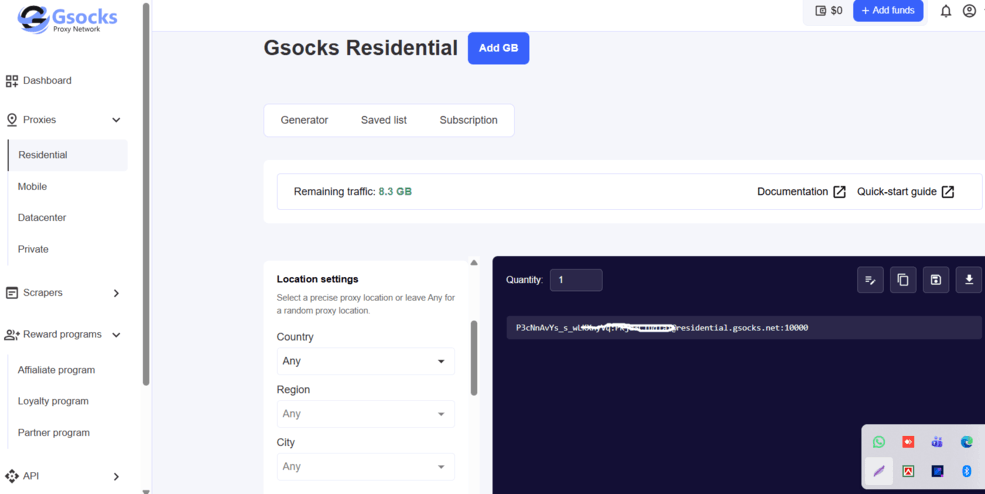This screenshot has height=494, width=985.
Task: Open Partner program page
Action: click(53, 432)
